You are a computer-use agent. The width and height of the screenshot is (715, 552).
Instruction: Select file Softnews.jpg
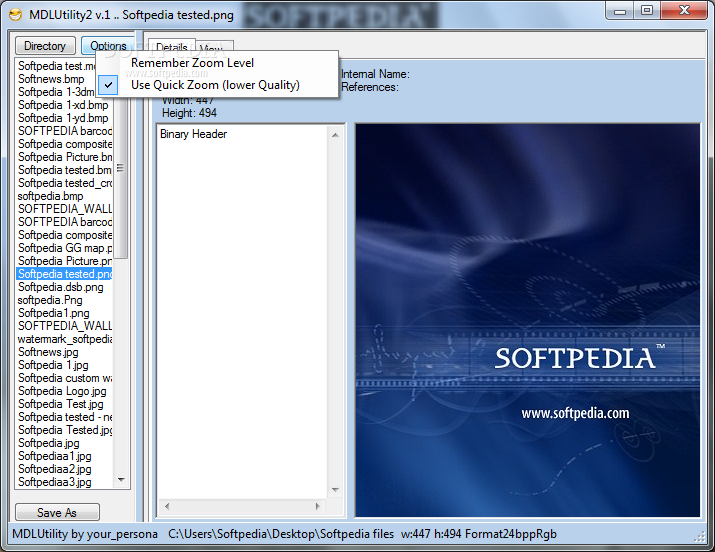[48, 352]
